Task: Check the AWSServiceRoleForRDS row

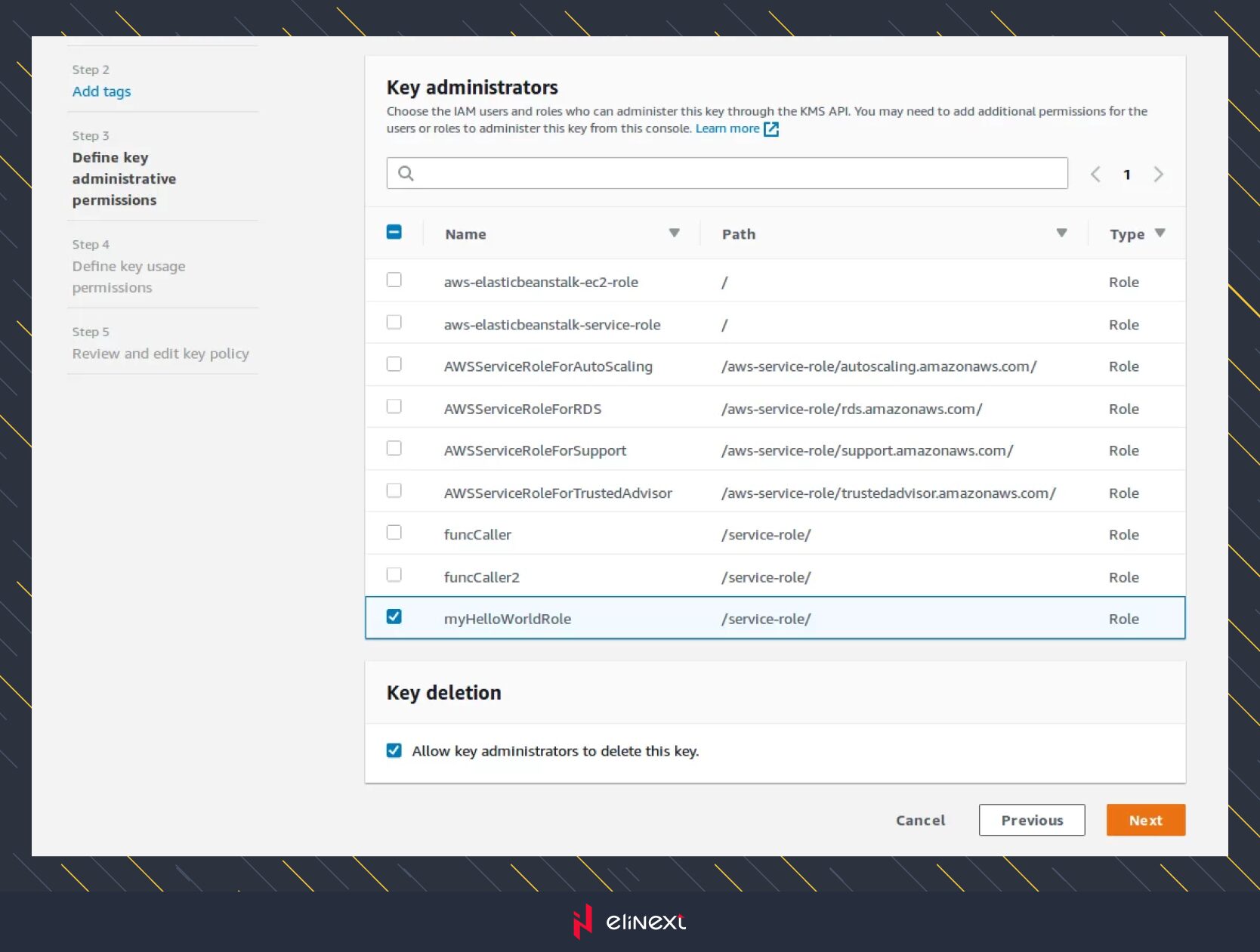Action: pos(394,407)
